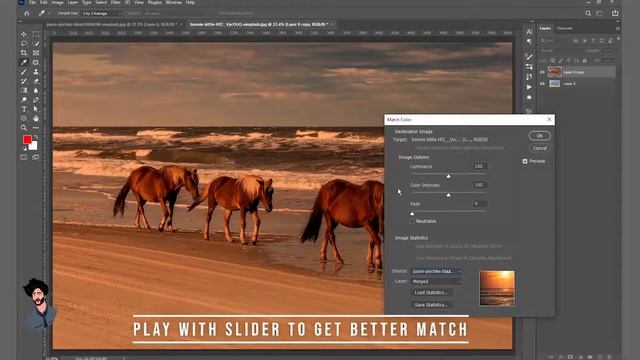Click the Luminance slider handle
Image resolution: width=640 pixels, height=360 pixels.
click(x=449, y=176)
